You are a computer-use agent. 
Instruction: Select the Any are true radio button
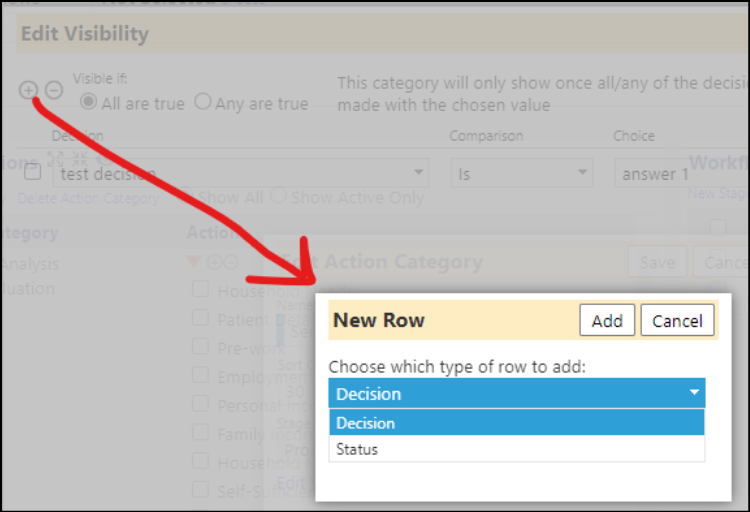coord(203,101)
